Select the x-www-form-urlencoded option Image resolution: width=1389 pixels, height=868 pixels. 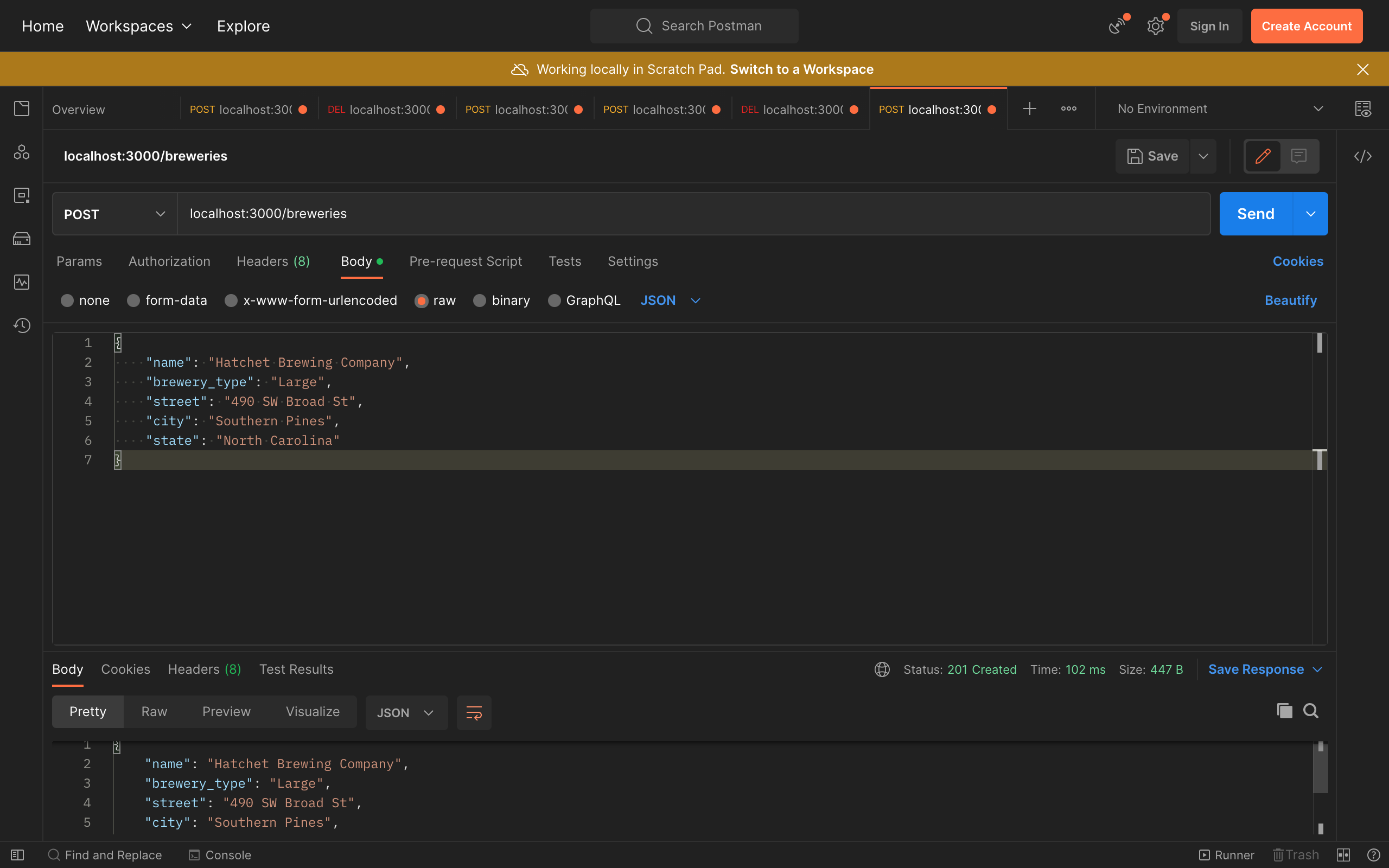point(231,301)
